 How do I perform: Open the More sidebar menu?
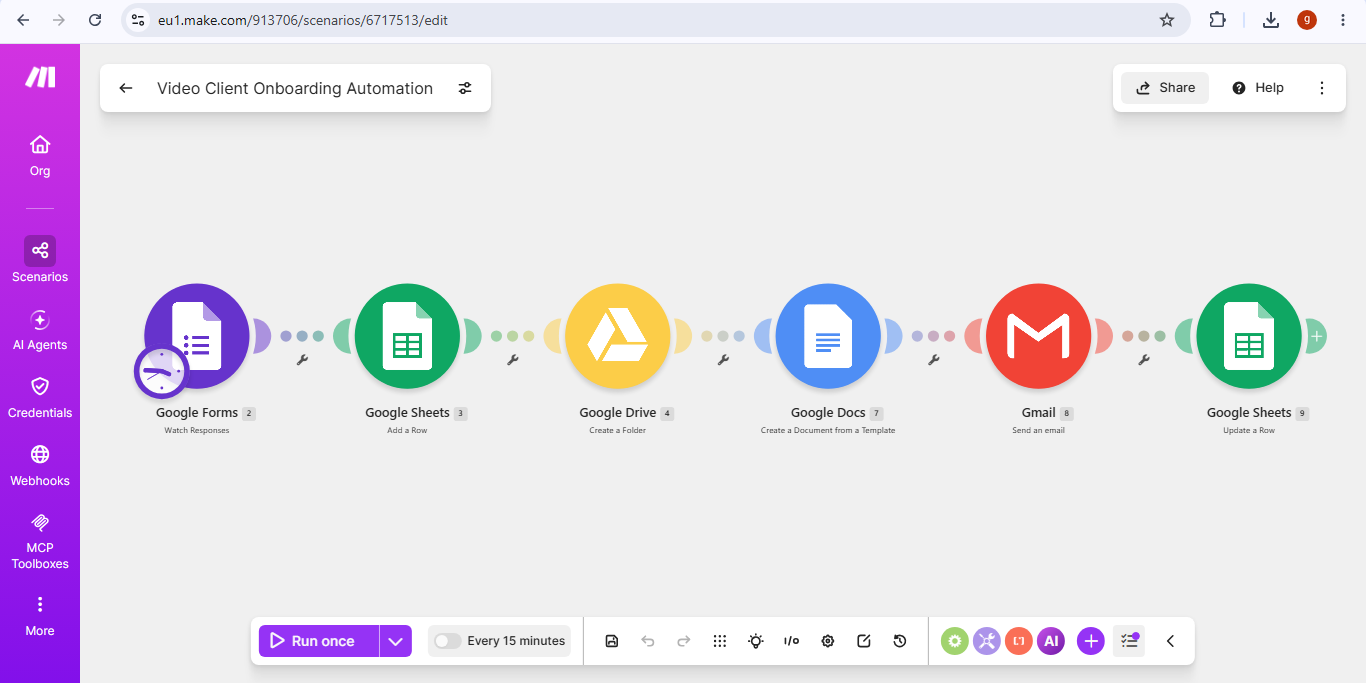click(40, 616)
